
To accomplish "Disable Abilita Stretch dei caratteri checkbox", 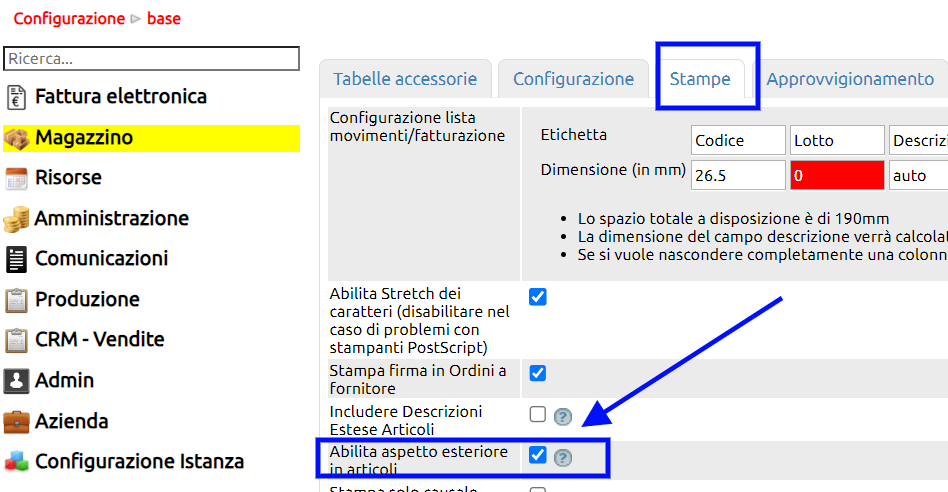I will (538, 297).
